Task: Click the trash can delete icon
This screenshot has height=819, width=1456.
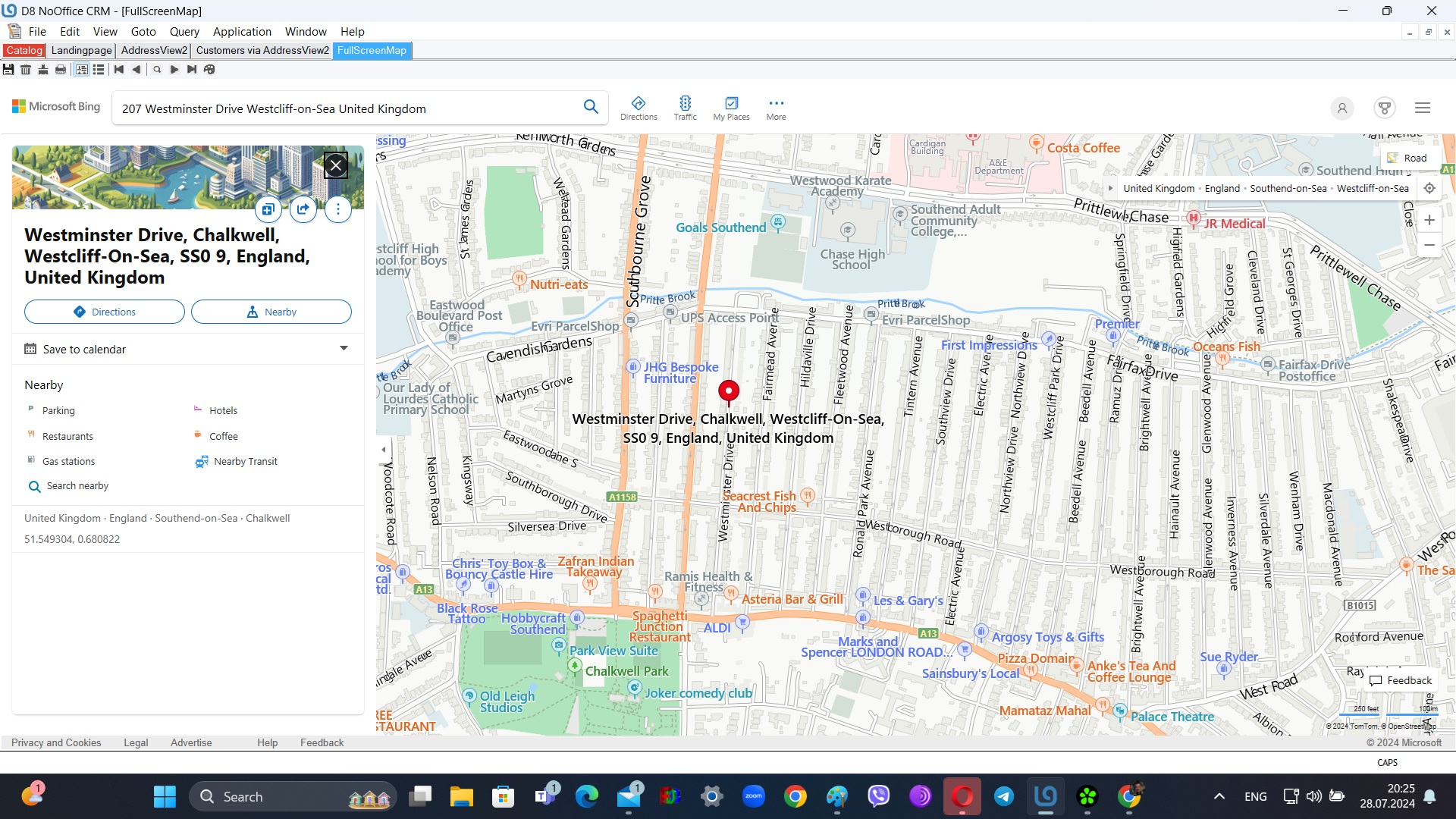Action: coord(26,69)
